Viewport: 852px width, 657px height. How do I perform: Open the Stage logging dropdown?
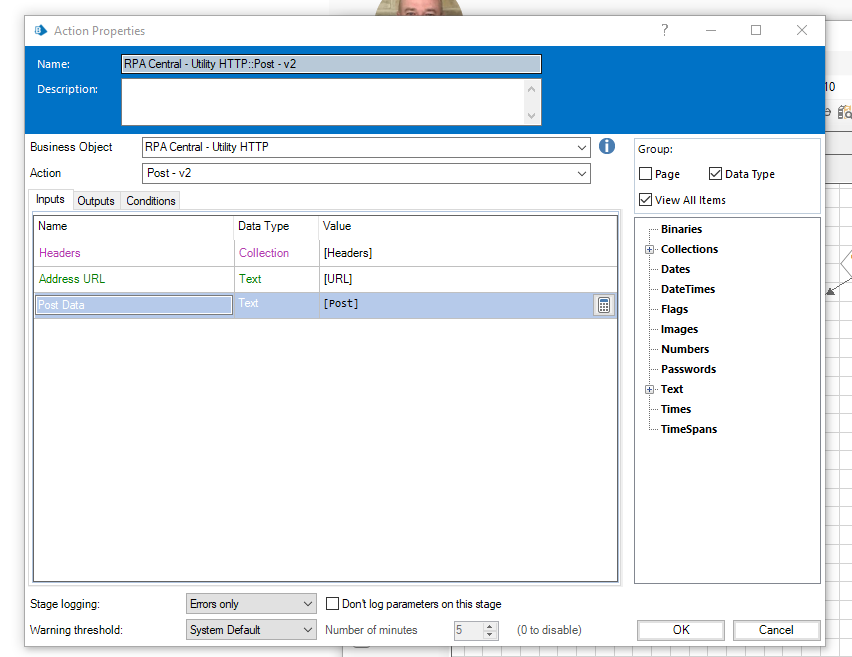click(307, 604)
